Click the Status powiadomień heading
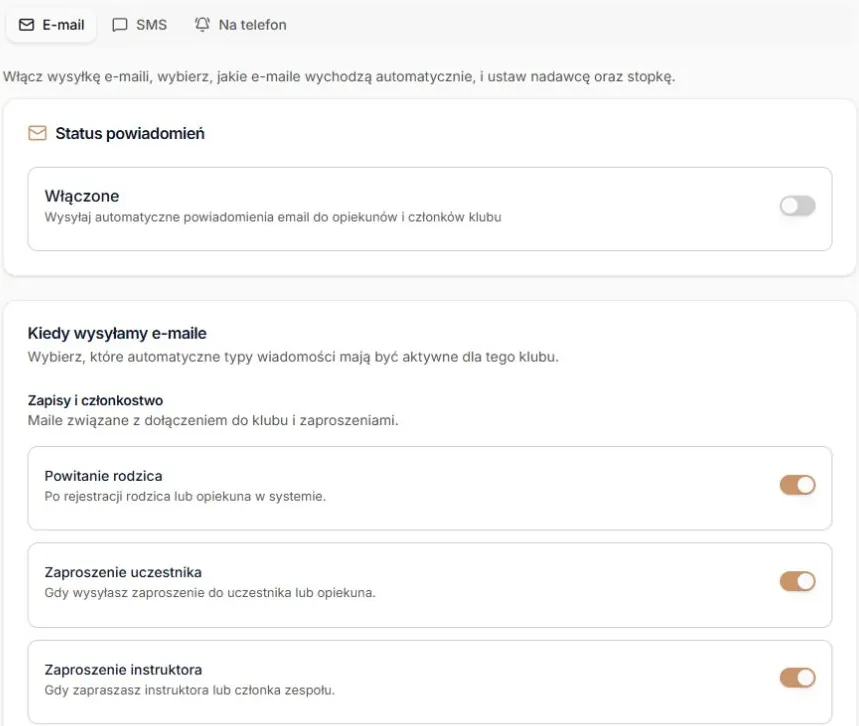Screen dimensions: 859x726 pos(130,133)
